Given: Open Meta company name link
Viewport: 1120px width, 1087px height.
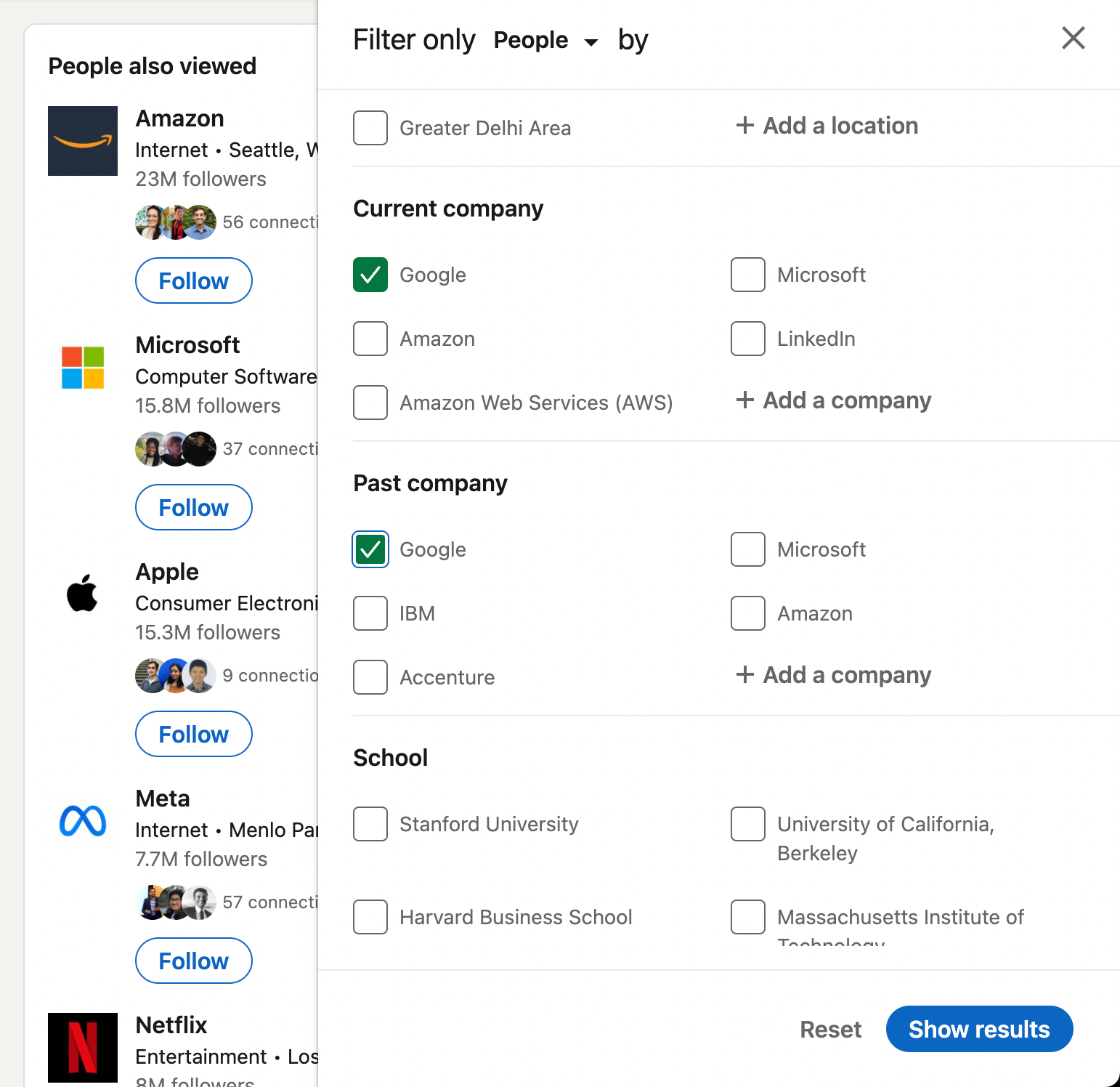Looking at the screenshot, I should pos(163,799).
